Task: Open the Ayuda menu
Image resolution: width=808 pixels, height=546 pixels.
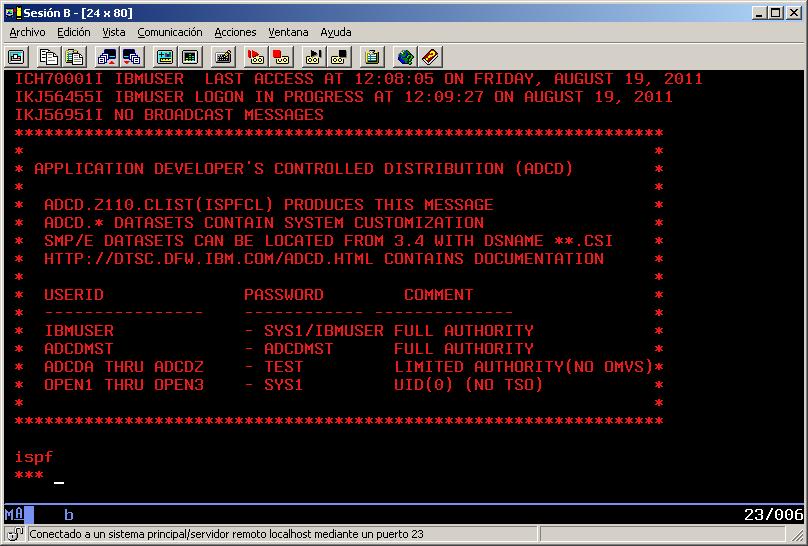Action: pyautogui.click(x=335, y=32)
